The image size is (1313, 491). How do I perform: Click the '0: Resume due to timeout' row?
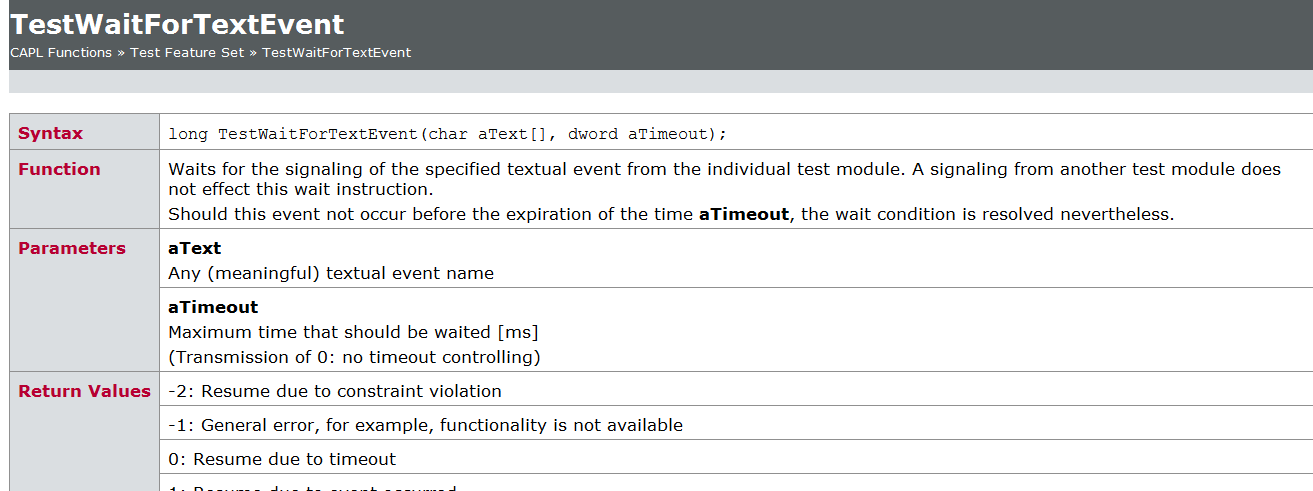click(735, 459)
